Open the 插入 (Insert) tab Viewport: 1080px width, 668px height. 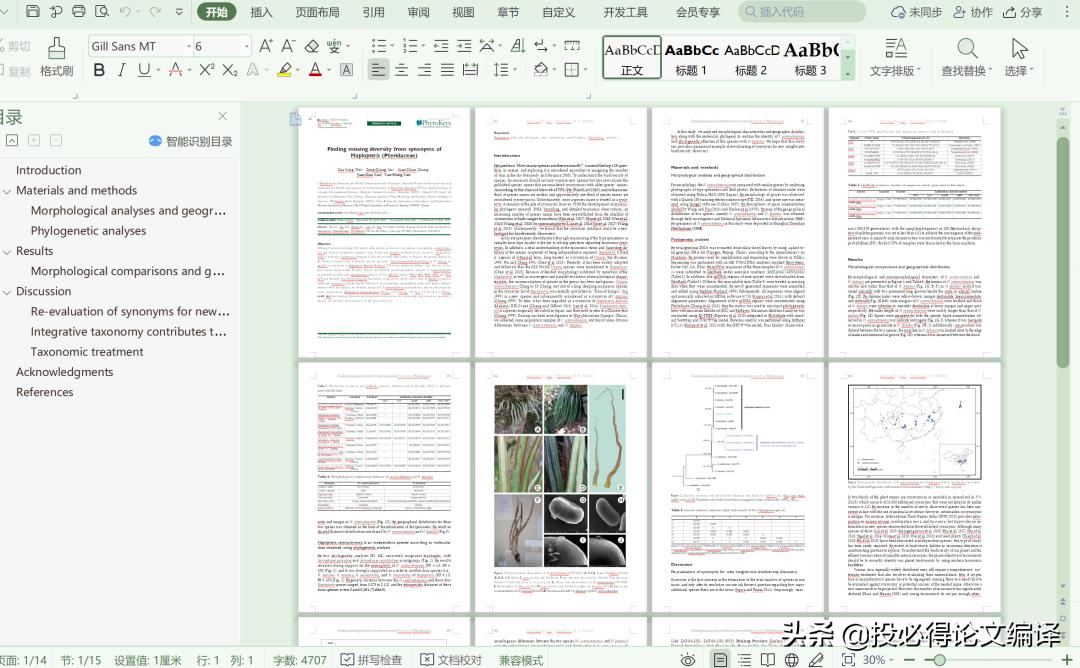coord(261,12)
